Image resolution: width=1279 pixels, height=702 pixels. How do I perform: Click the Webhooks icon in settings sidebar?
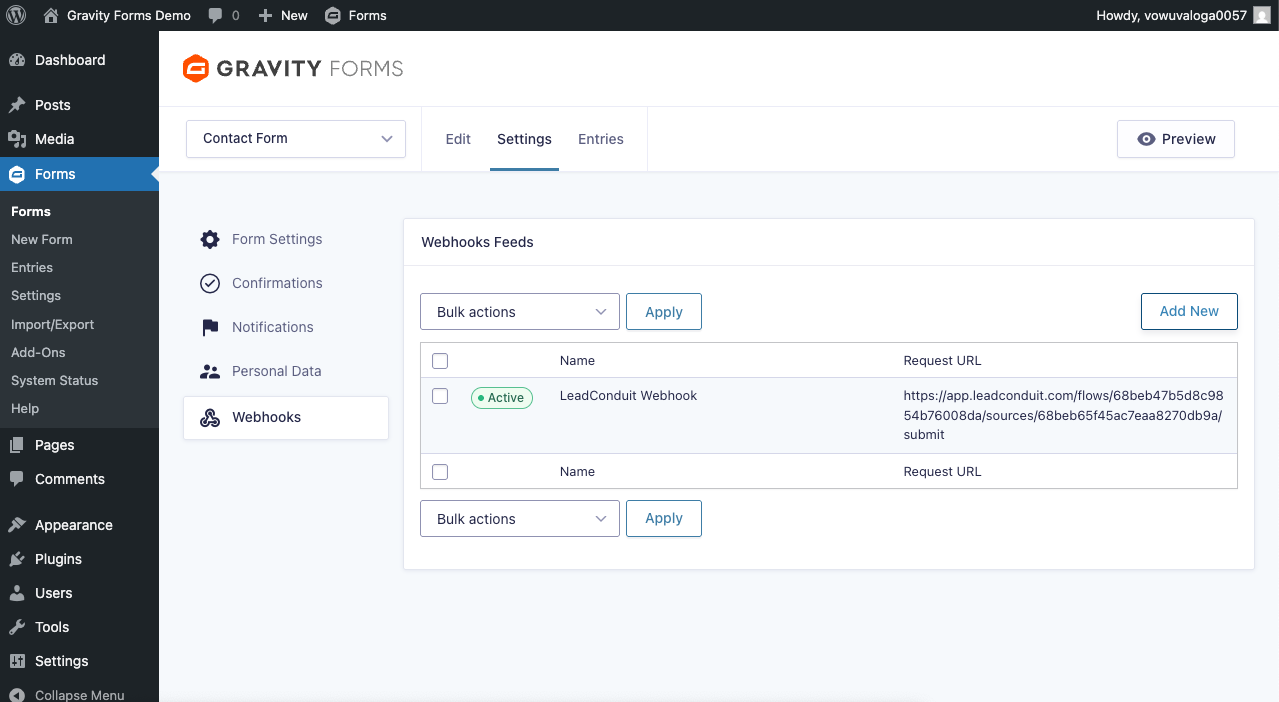pyautogui.click(x=210, y=418)
